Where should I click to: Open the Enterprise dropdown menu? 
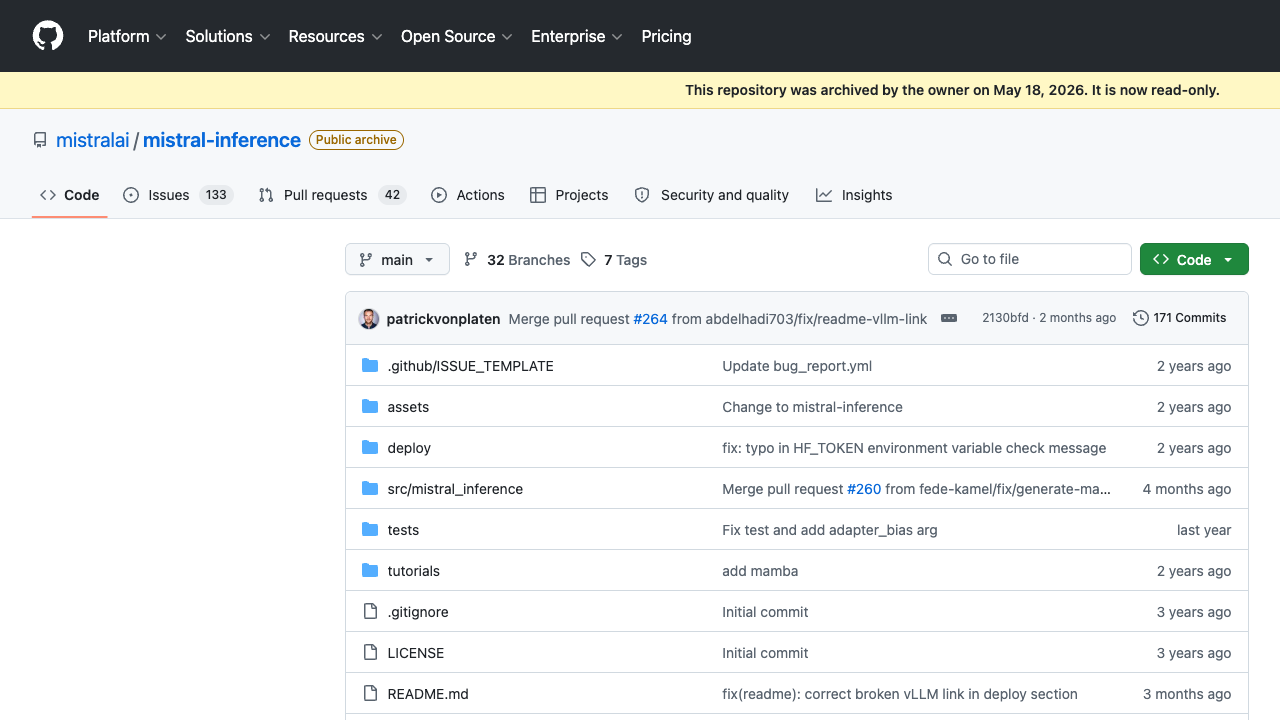coord(577,36)
